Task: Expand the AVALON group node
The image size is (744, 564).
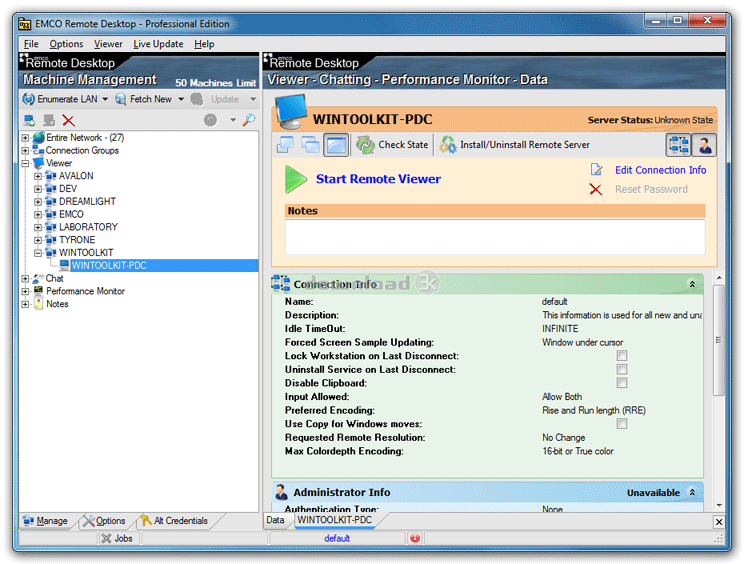Action: [x=38, y=176]
